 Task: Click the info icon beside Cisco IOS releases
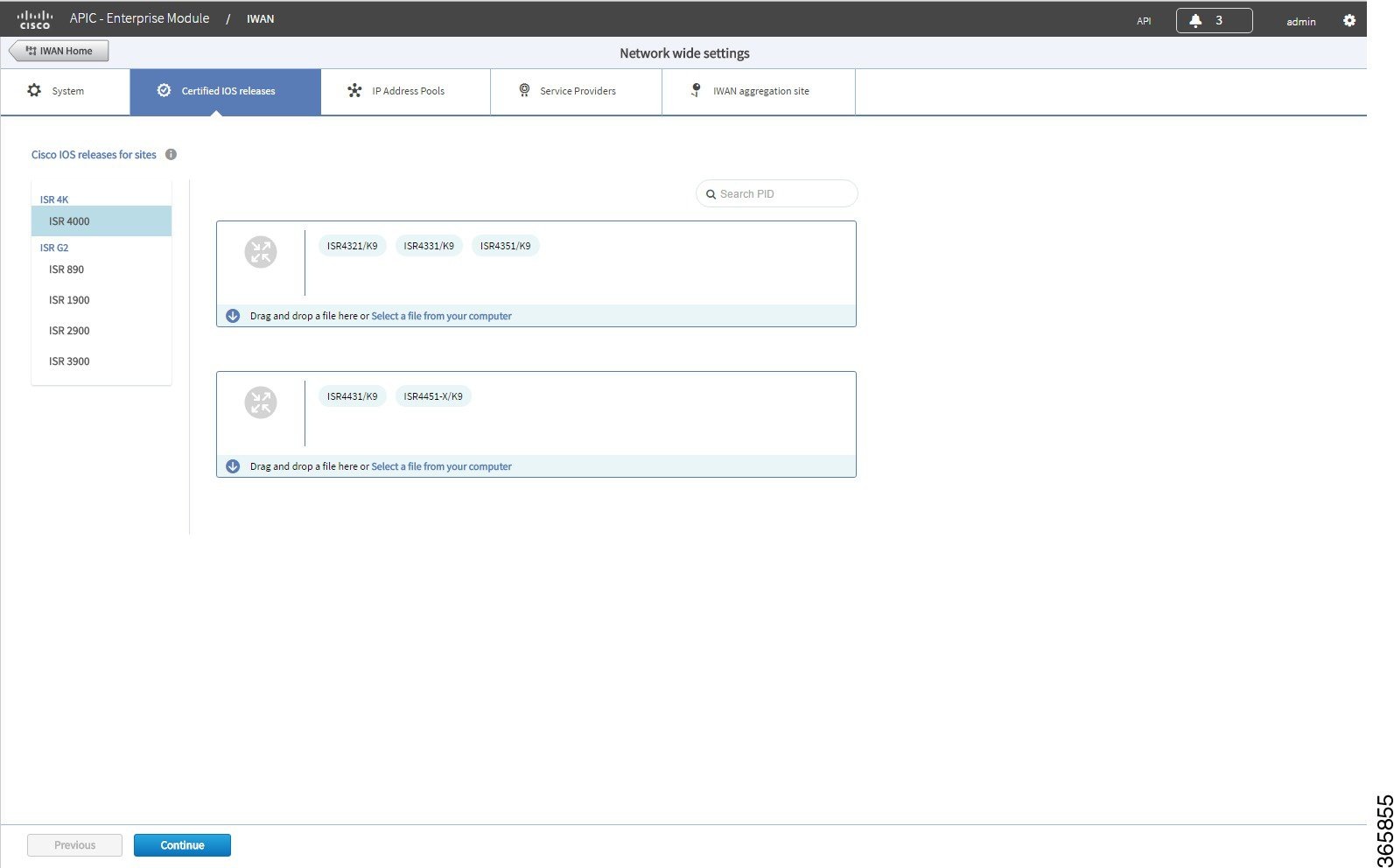coord(171,154)
